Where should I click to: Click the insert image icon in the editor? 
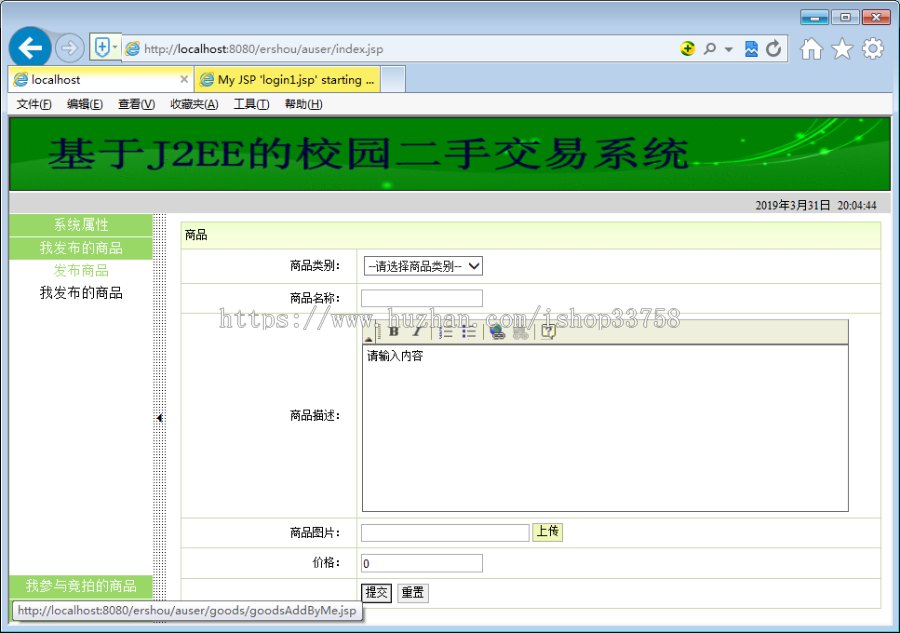[520, 333]
